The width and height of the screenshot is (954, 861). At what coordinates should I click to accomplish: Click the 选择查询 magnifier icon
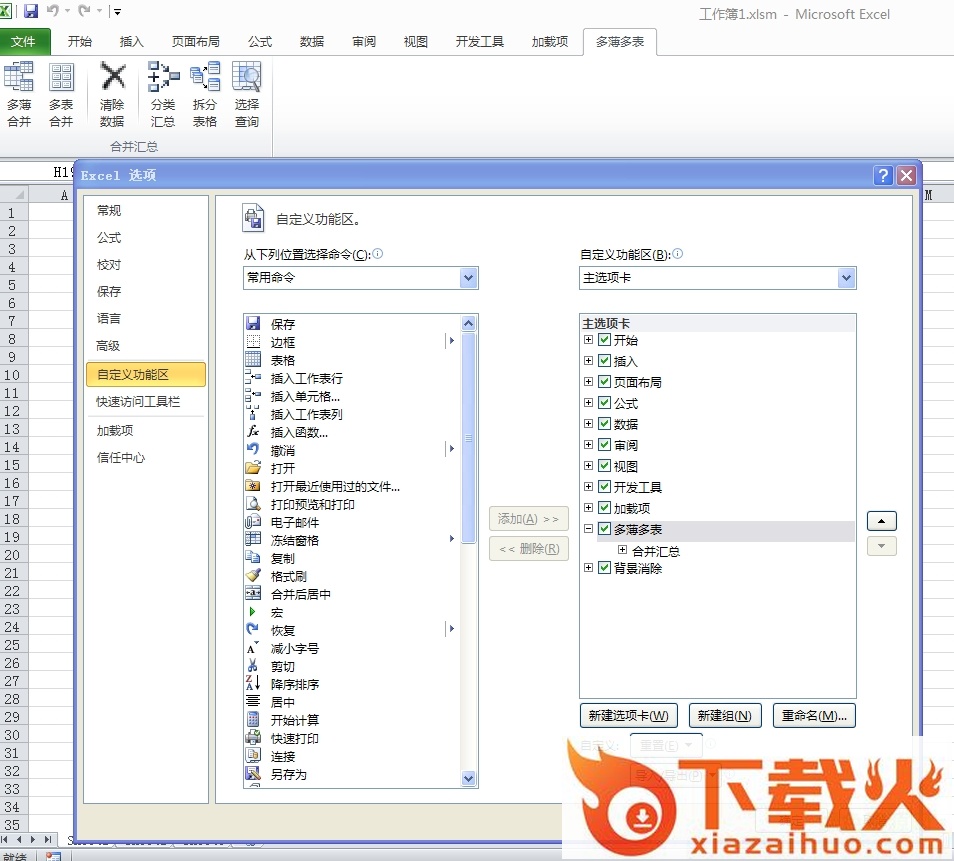(x=246, y=78)
